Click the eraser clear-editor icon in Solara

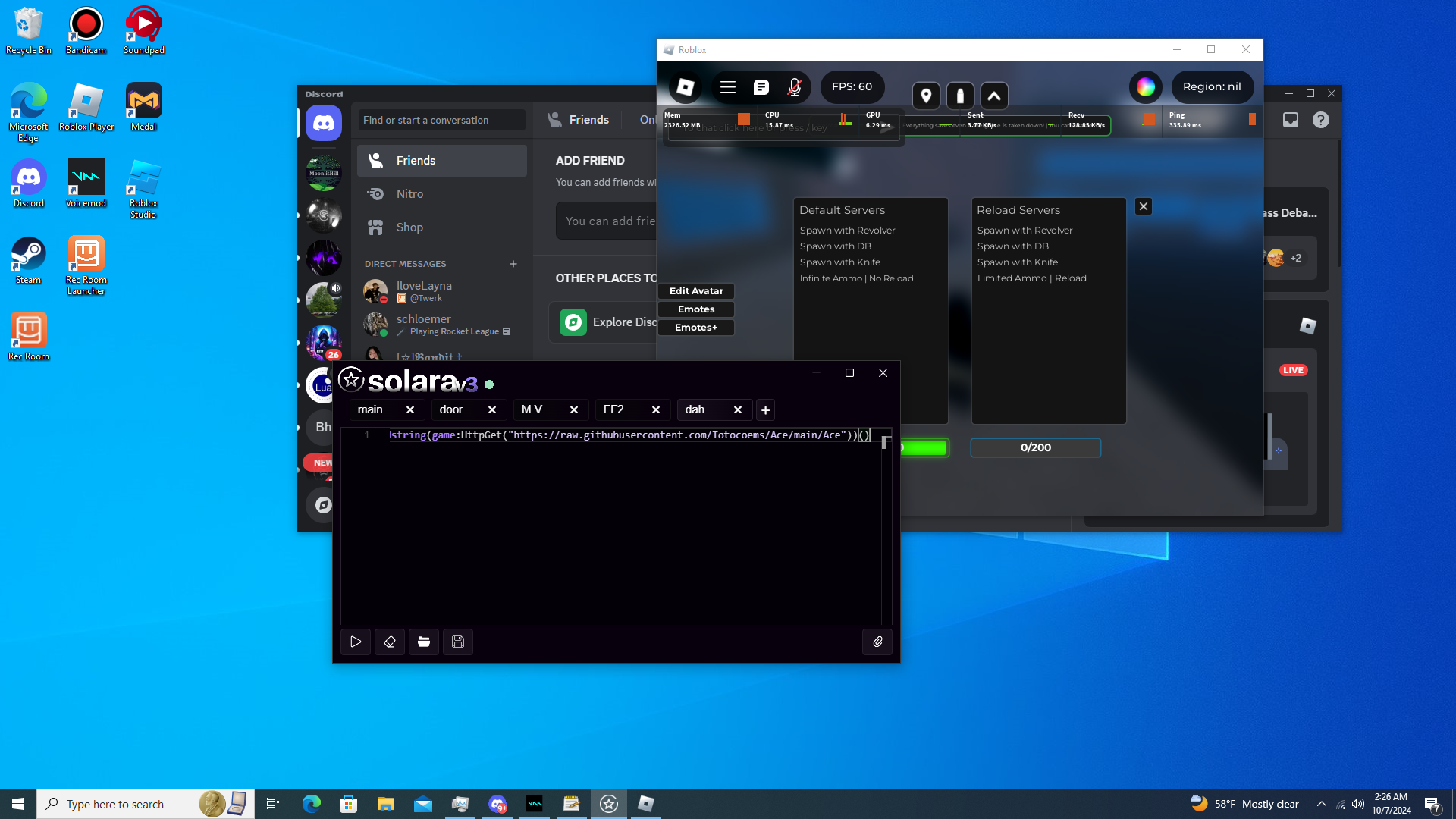[x=390, y=642]
